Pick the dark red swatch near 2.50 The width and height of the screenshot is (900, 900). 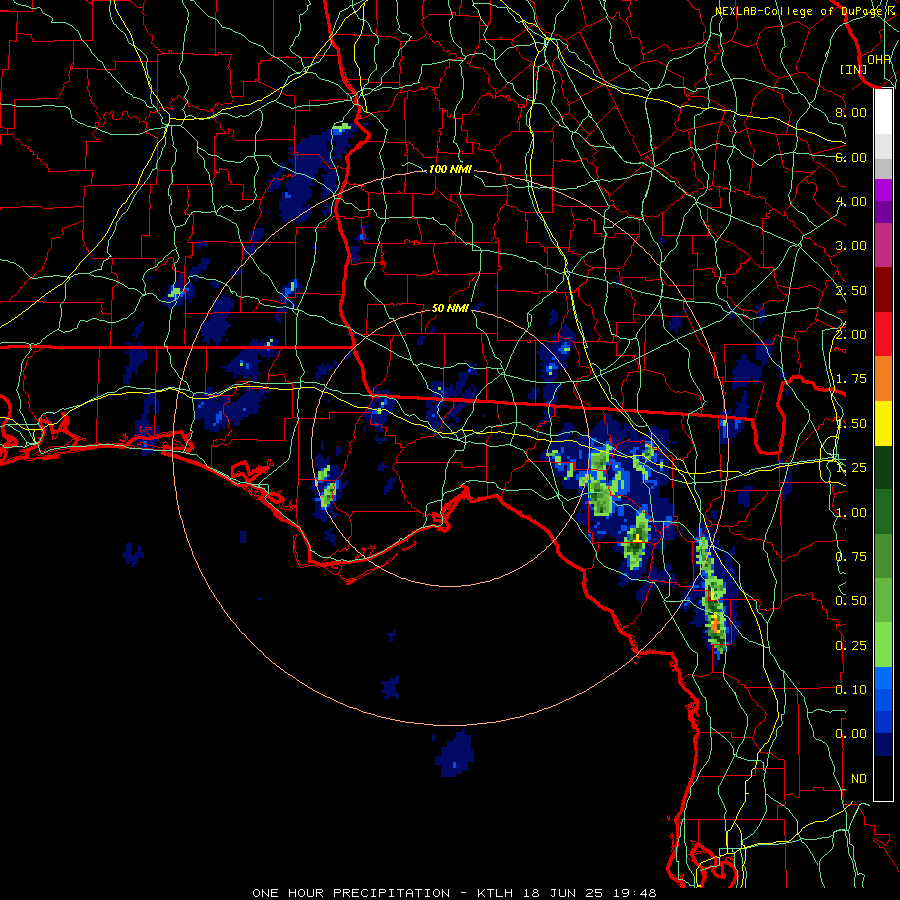(x=883, y=290)
